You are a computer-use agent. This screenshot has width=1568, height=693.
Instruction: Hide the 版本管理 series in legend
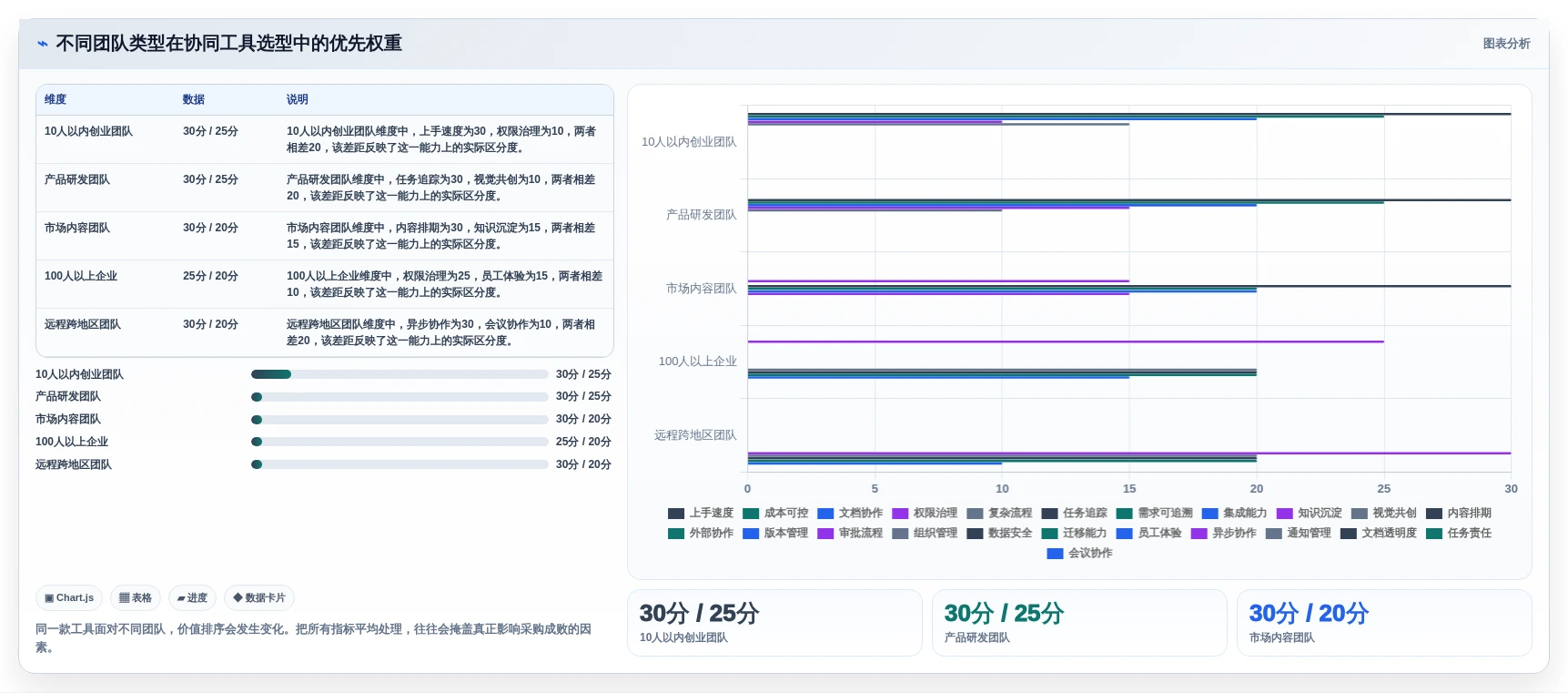click(775, 534)
